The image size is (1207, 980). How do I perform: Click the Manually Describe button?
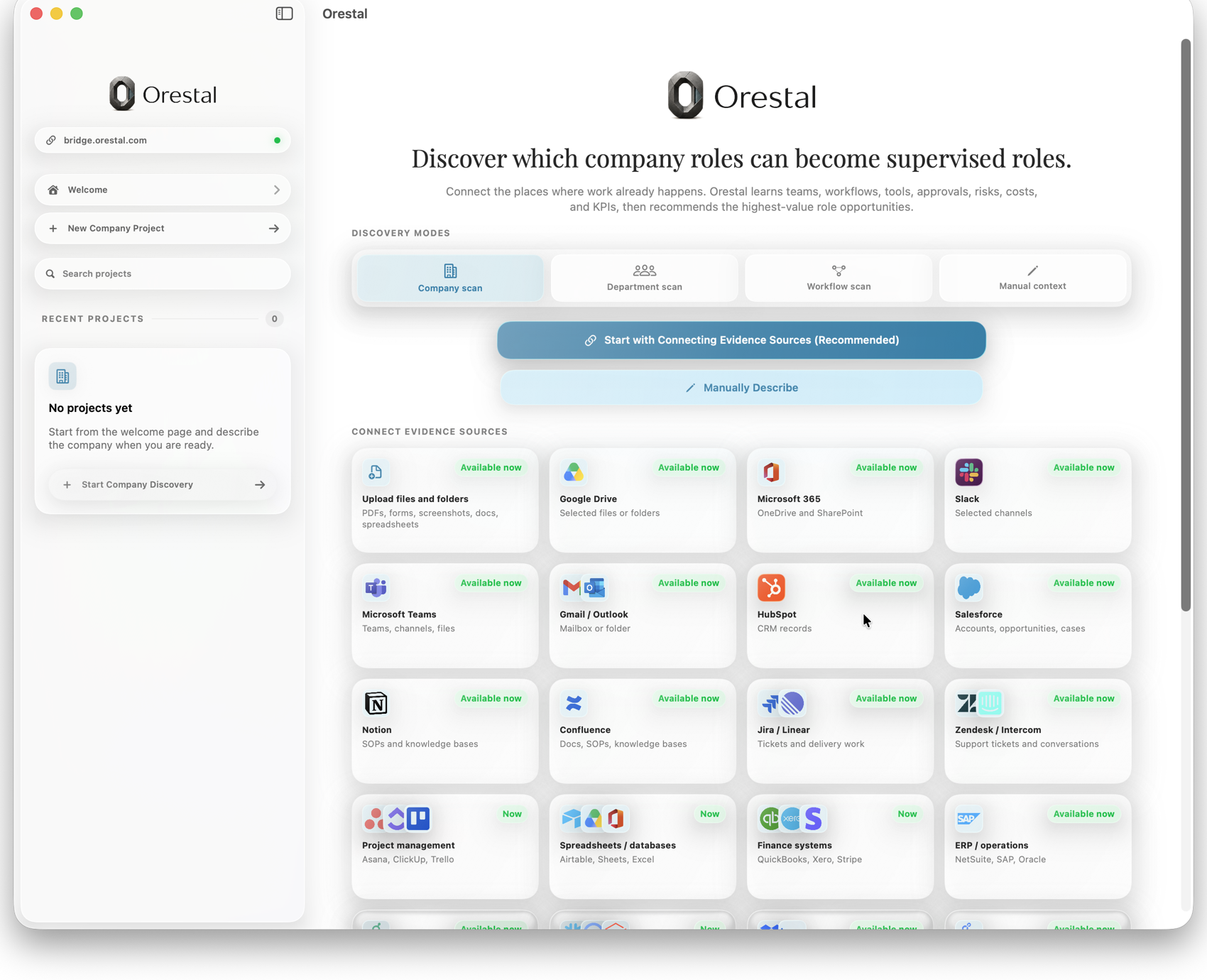pyautogui.click(x=741, y=387)
